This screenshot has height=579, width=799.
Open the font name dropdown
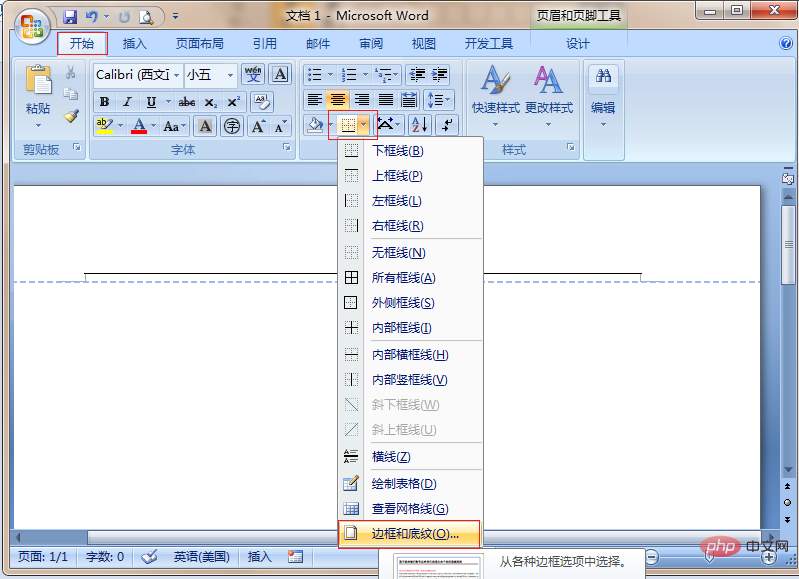(x=177, y=75)
